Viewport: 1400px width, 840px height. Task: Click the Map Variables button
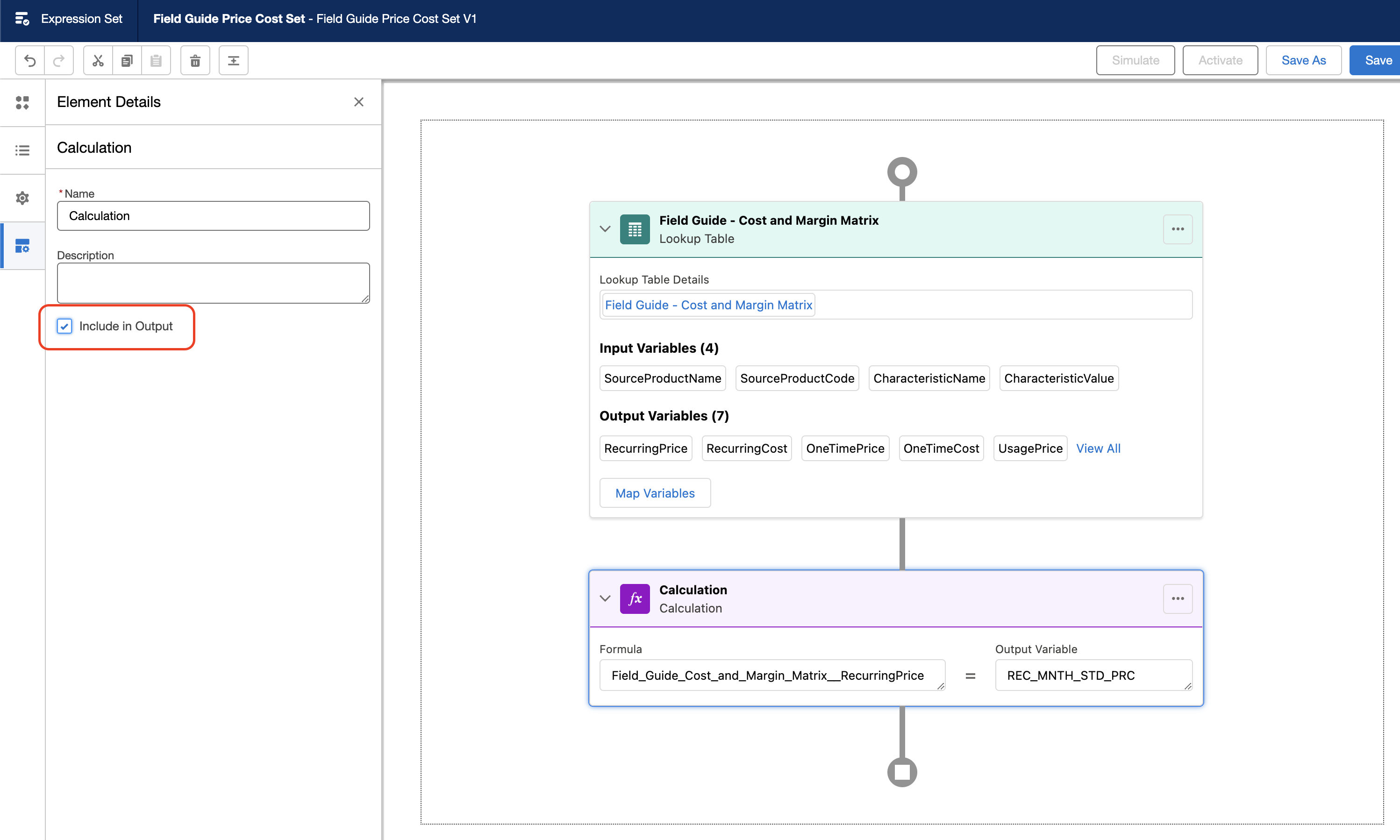655,493
